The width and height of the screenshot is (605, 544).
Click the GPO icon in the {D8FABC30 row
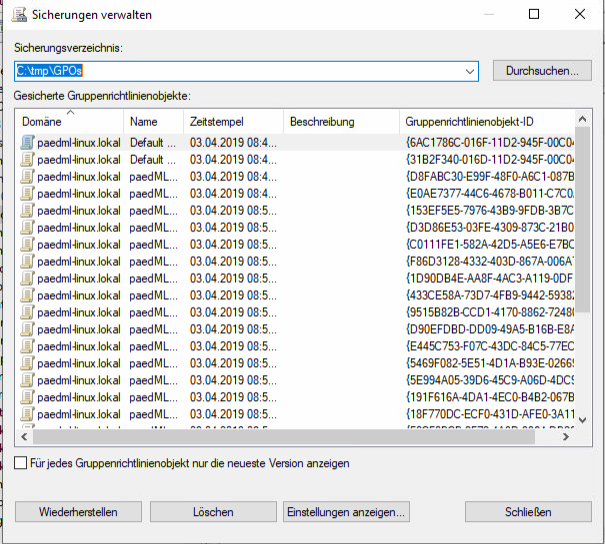(x=28, y=176)
